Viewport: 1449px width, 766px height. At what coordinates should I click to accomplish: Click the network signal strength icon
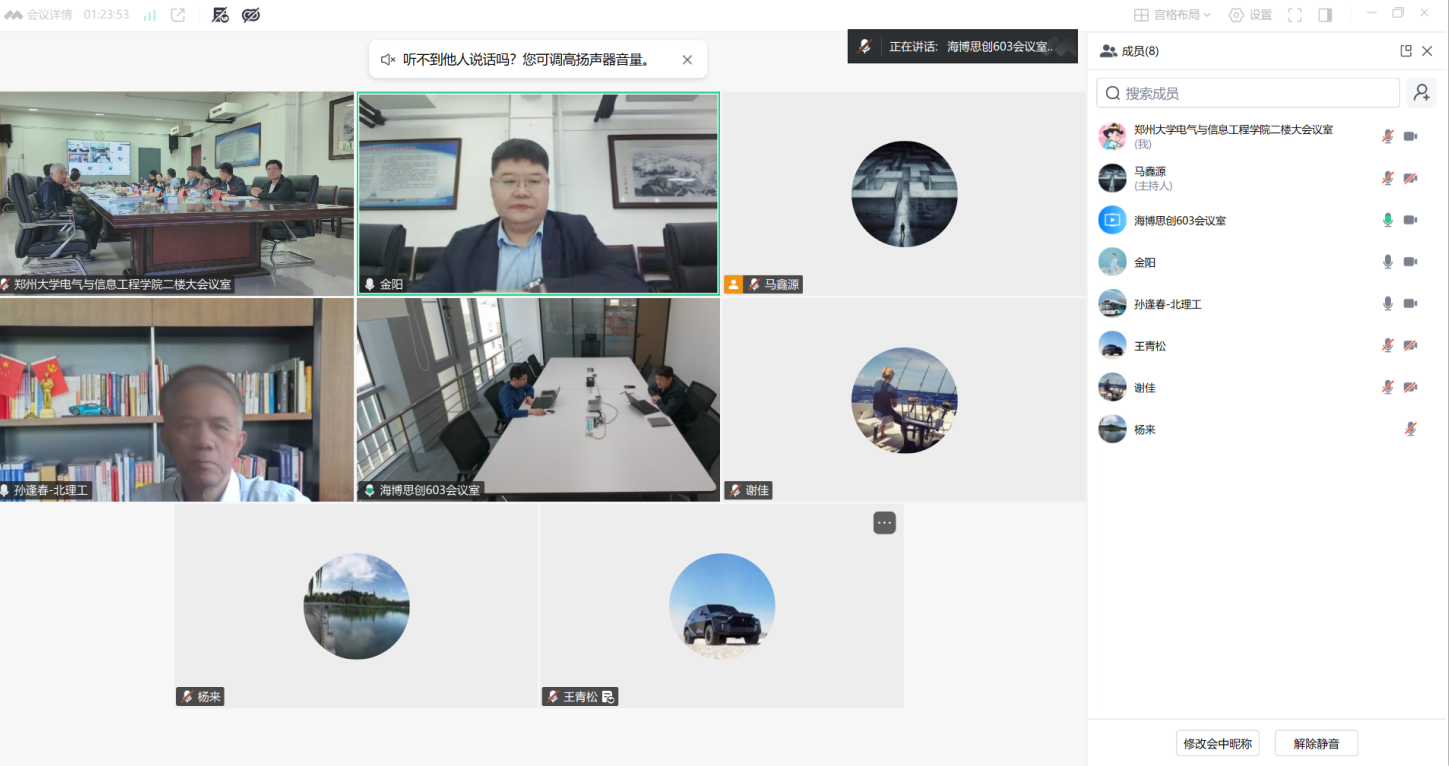(150, 15)
